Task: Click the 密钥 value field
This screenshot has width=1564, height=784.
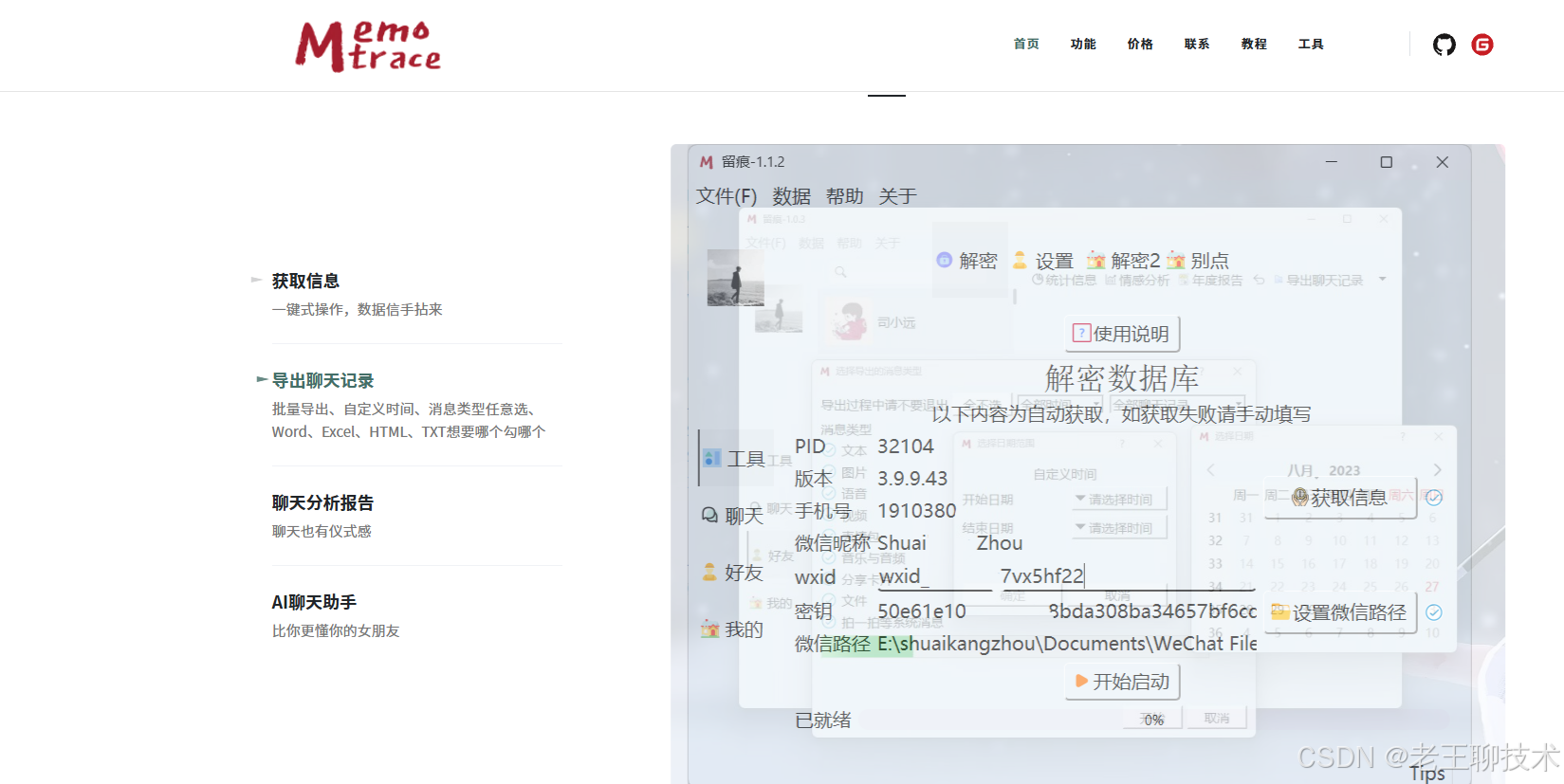Action: tap(1066, 611)
